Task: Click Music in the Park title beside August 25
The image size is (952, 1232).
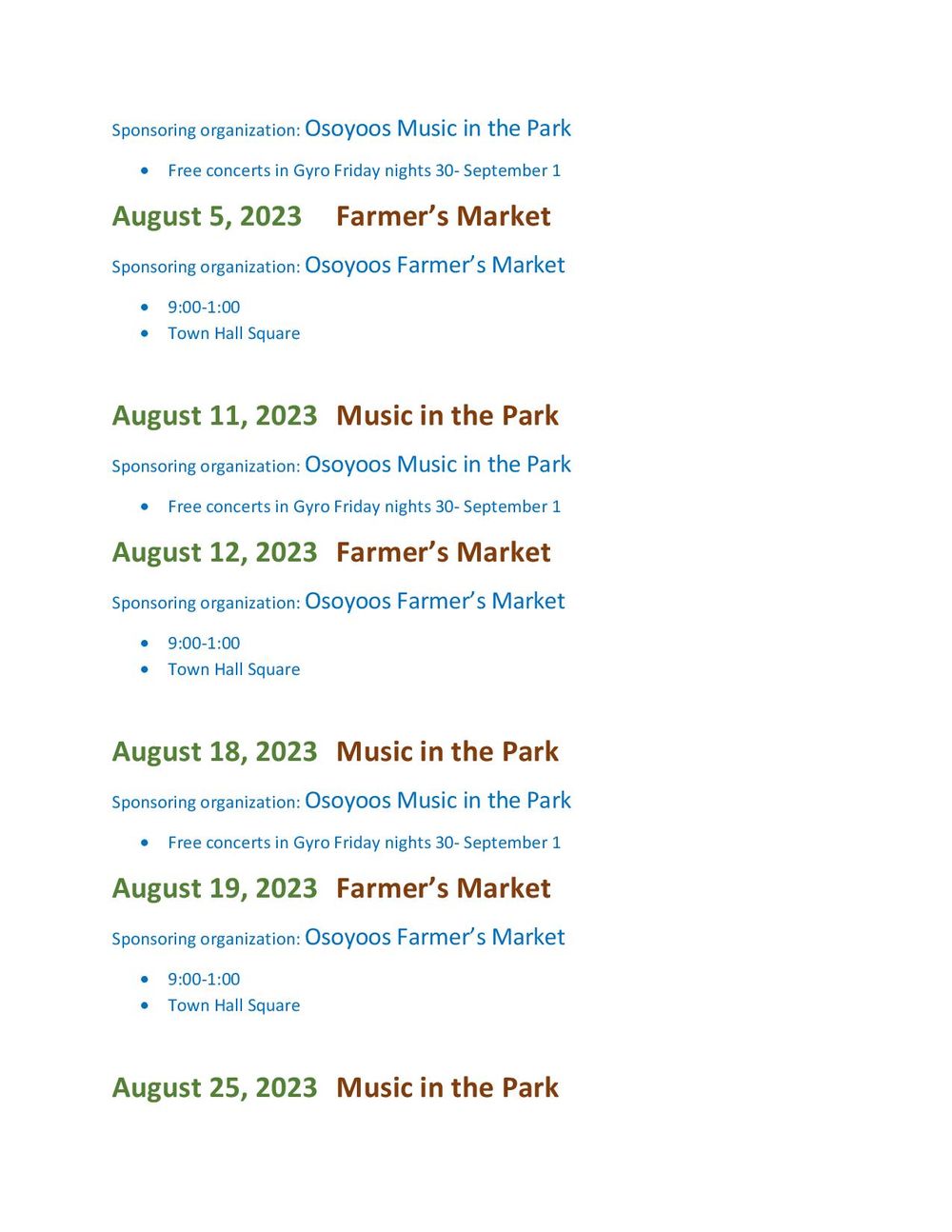Action: coord(447,1088)
